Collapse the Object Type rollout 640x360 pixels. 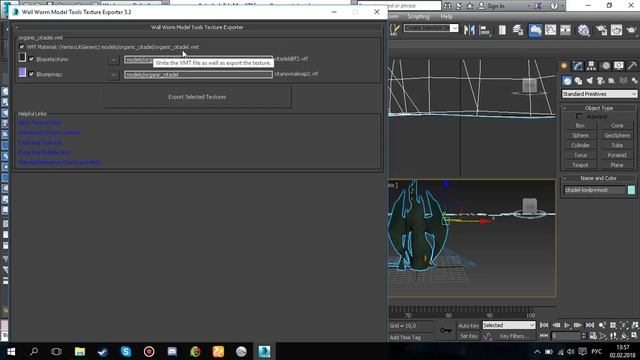pos(599,108)
